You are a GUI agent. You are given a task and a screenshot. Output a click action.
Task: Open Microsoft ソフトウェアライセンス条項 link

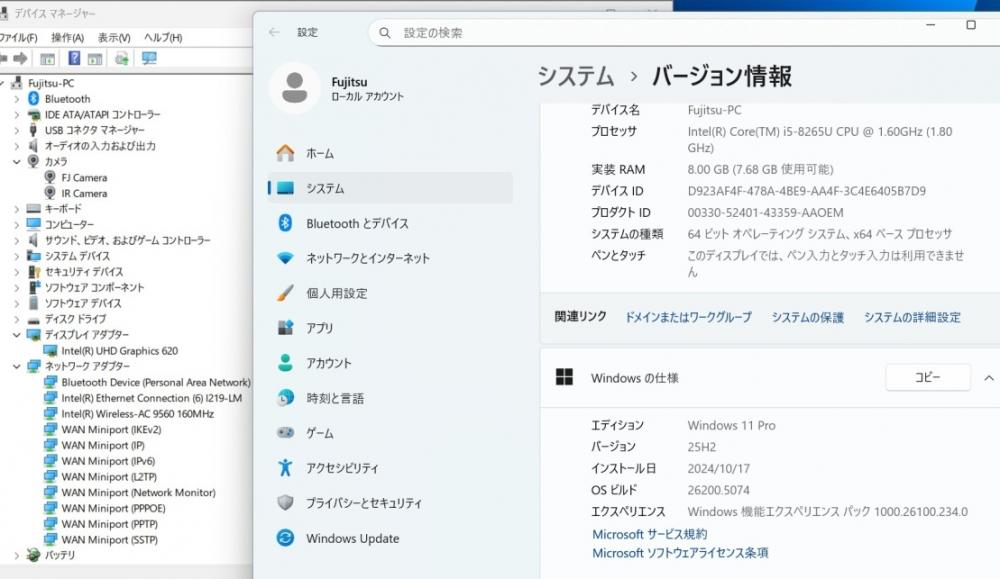point(680,553)
